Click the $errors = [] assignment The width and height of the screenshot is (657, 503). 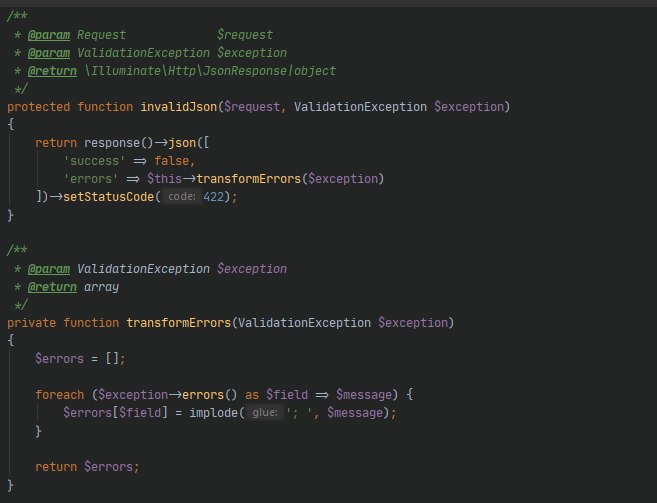pos(80,359)
